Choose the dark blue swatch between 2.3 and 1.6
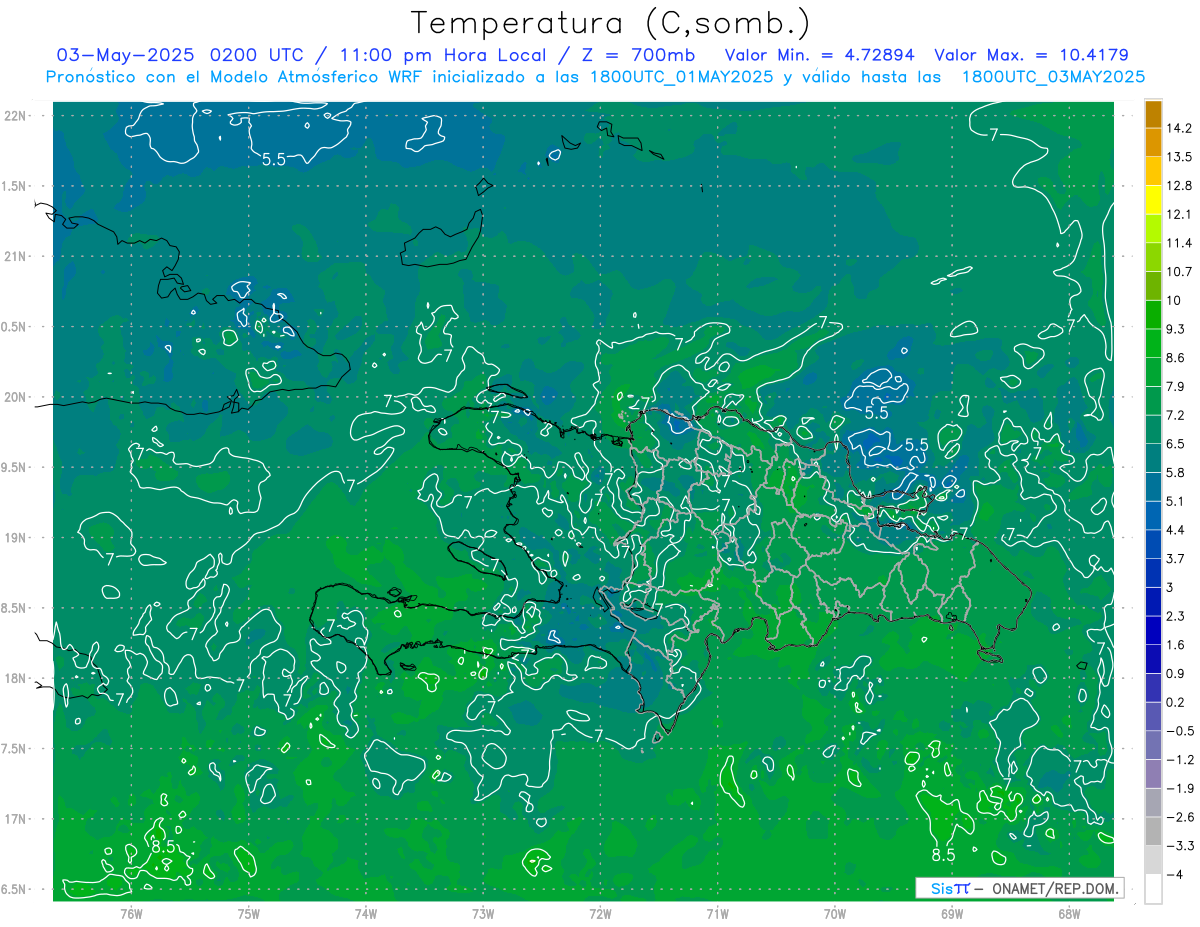This screenshot has width=1200, height=927. point(1153,631)
